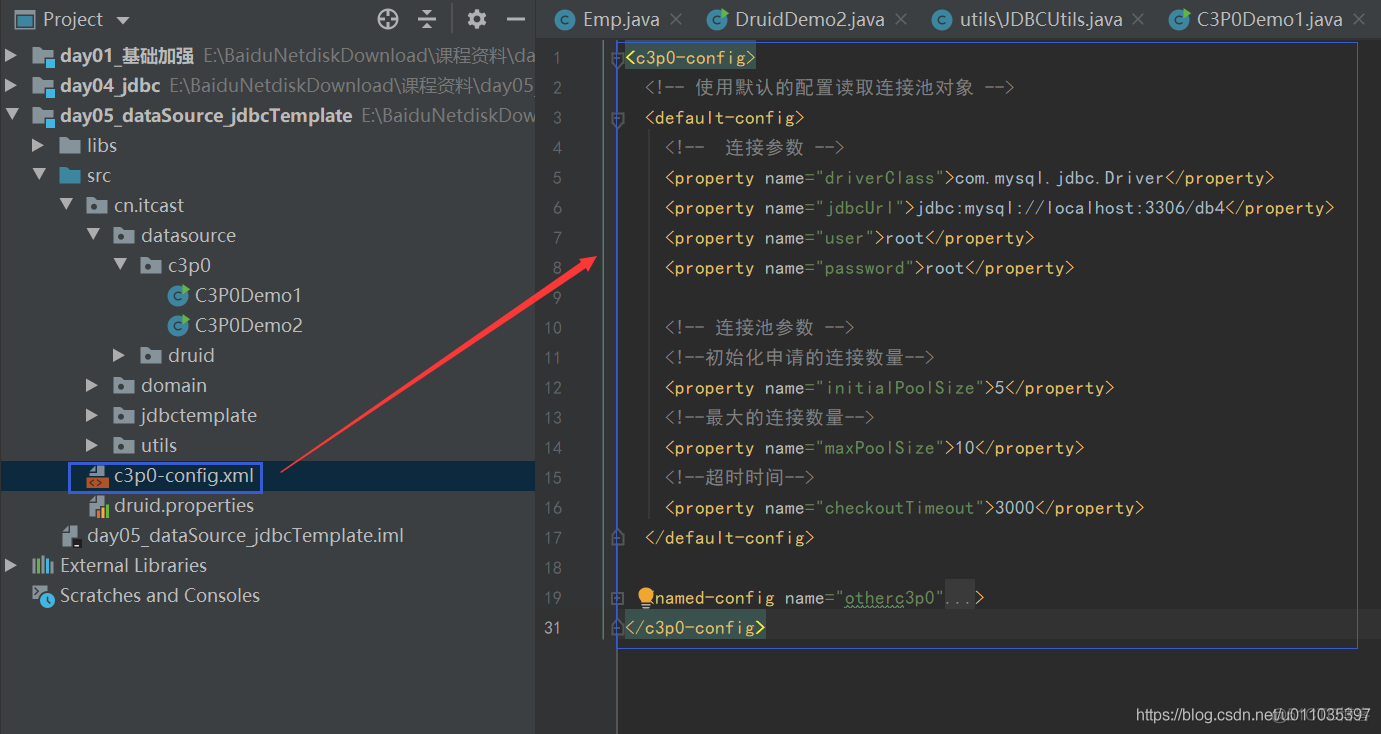Click 'initialPoolSize' attribute value

coord(899,388)
